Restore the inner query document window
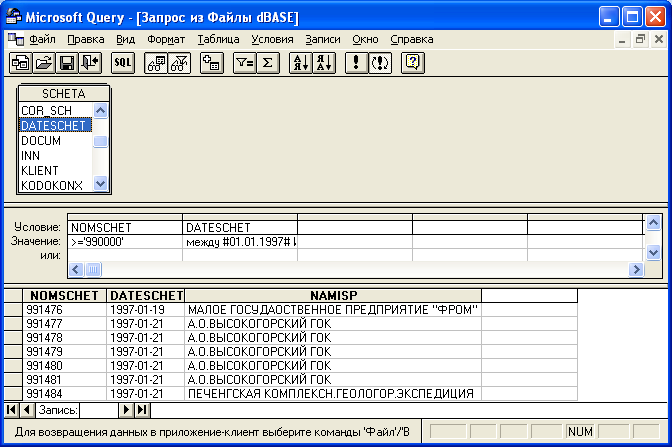The height and width of the screenshot is (447, 672). [640, 39]
